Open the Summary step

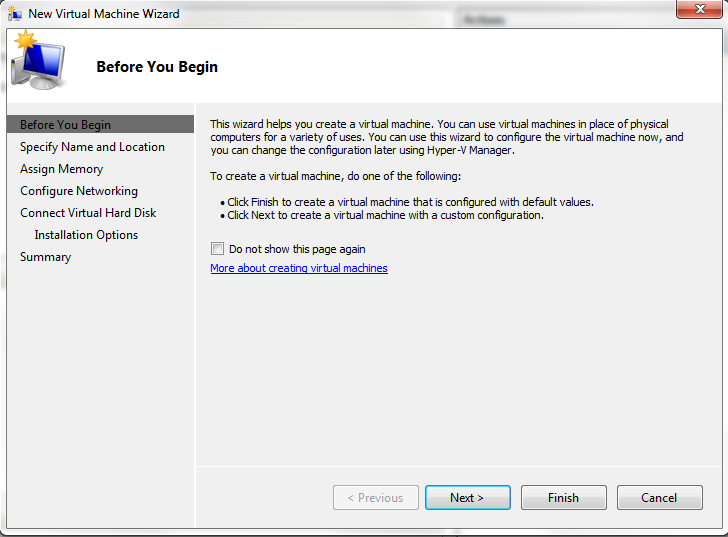46,257
